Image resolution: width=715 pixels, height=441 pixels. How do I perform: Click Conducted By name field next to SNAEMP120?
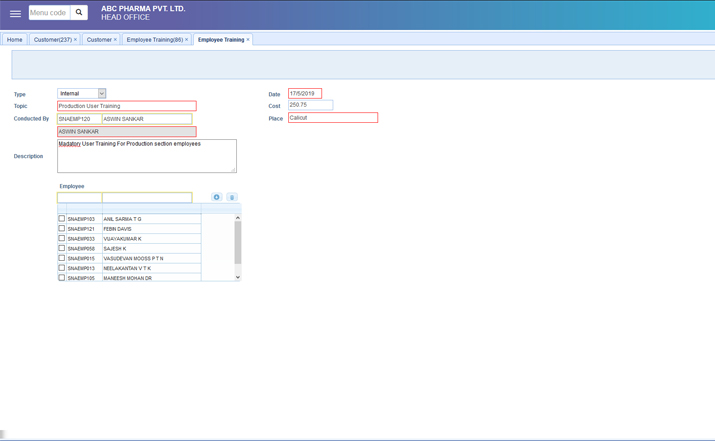click(147, 119)
